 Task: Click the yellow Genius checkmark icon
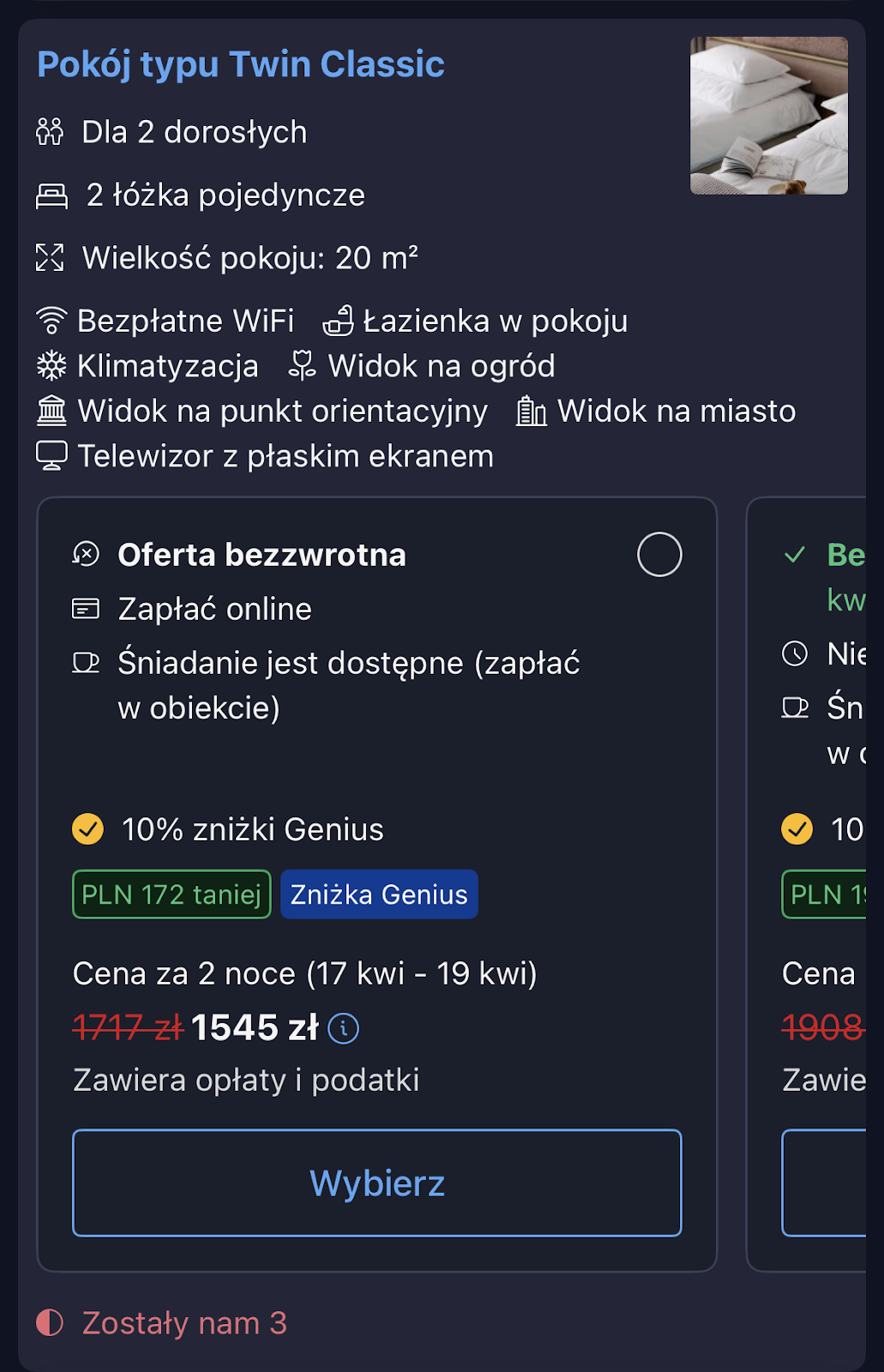coord(87,829)
